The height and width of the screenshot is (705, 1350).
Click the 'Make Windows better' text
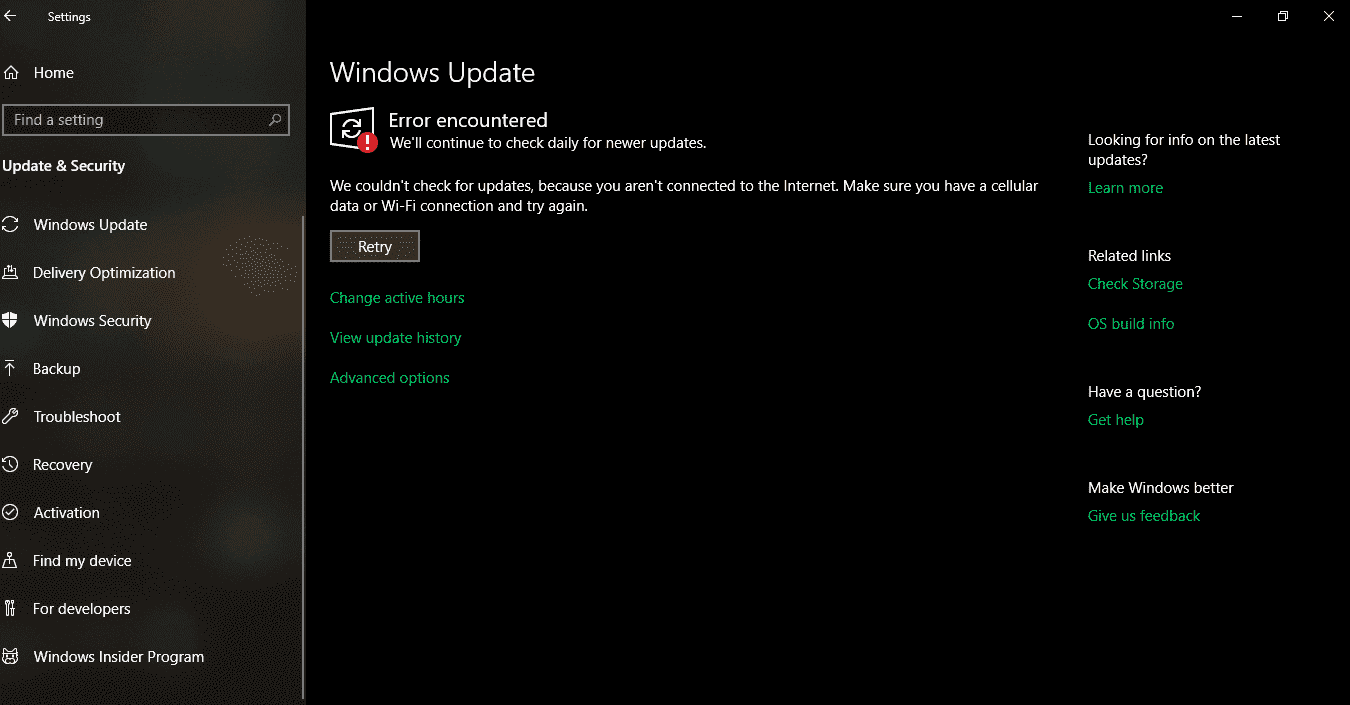[1161, 488]
